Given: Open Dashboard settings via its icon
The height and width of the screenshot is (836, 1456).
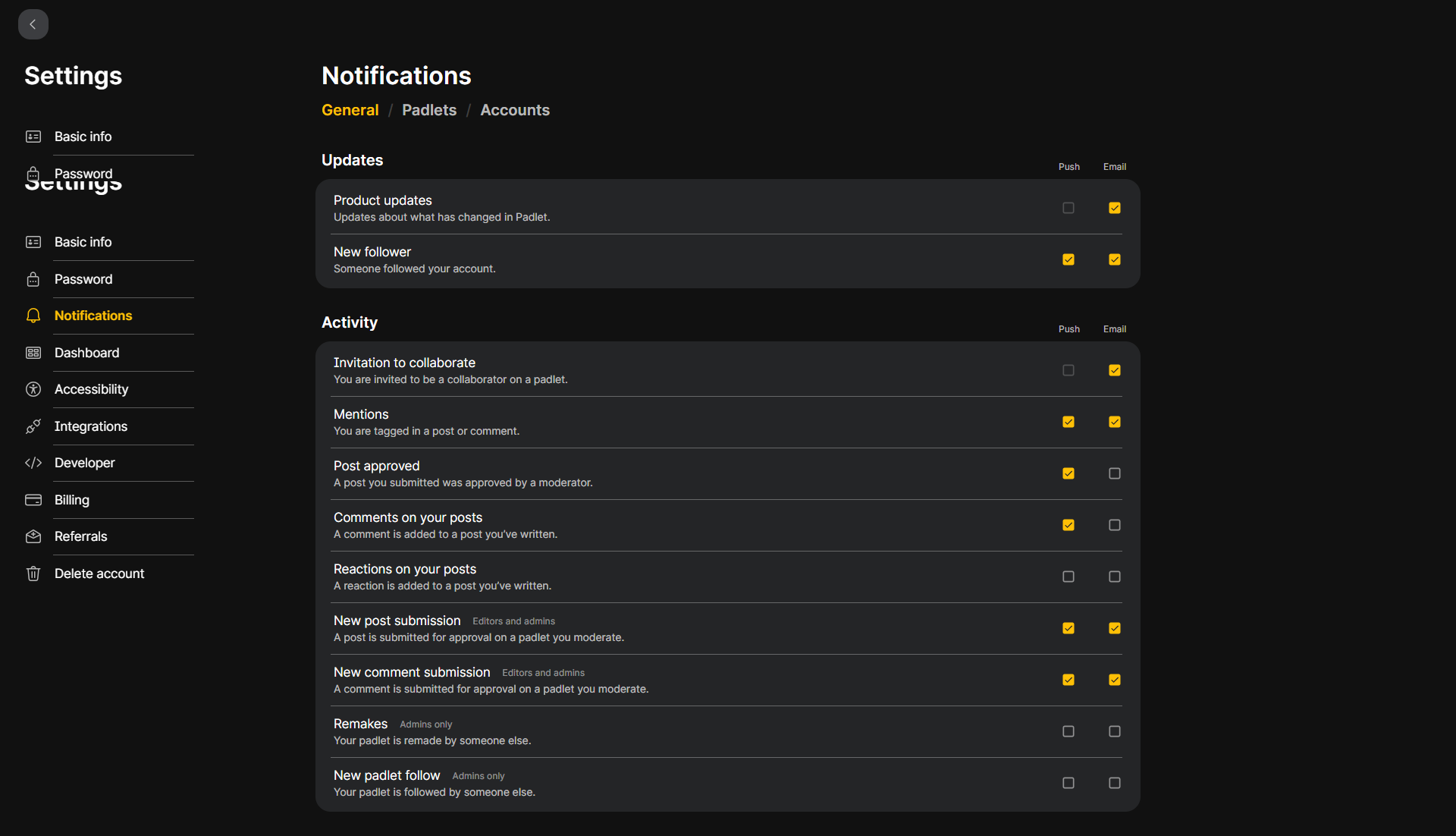Looking at the screenshot, I should click(x=33, y=353).
